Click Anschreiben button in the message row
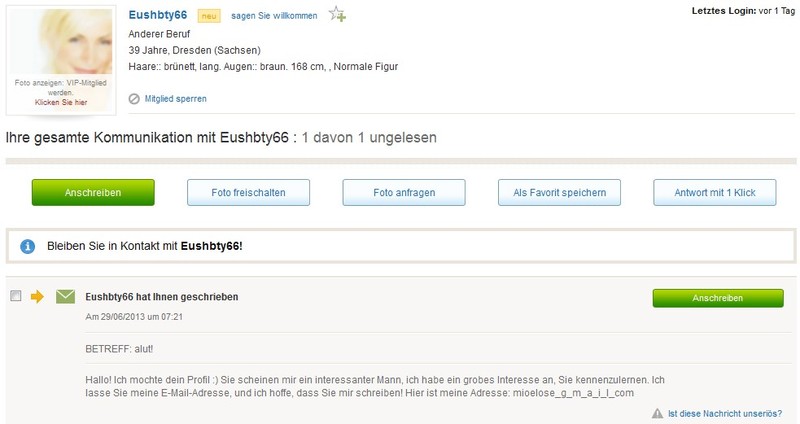Viewport: 800px width, 424px height. 718,298
